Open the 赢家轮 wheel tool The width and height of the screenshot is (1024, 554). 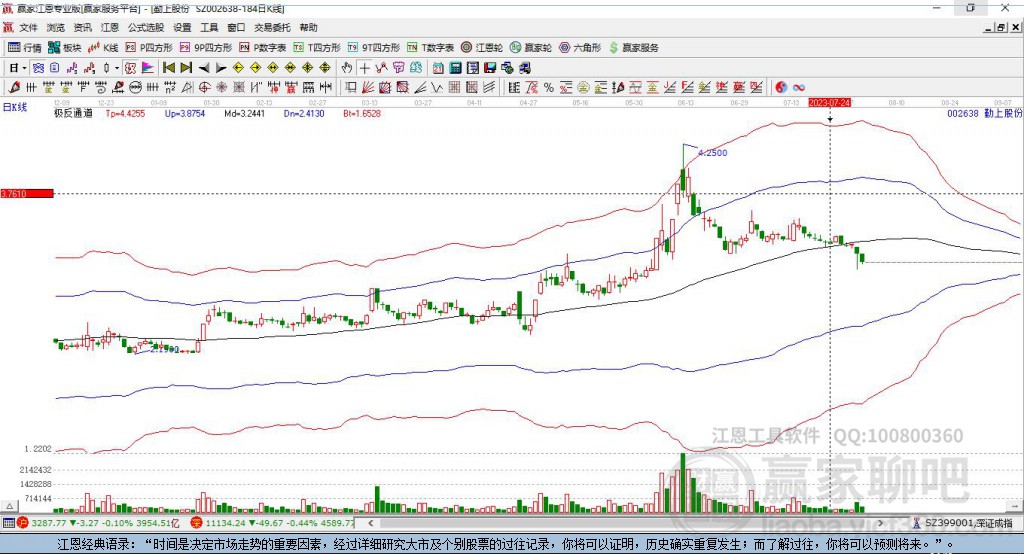531,48
